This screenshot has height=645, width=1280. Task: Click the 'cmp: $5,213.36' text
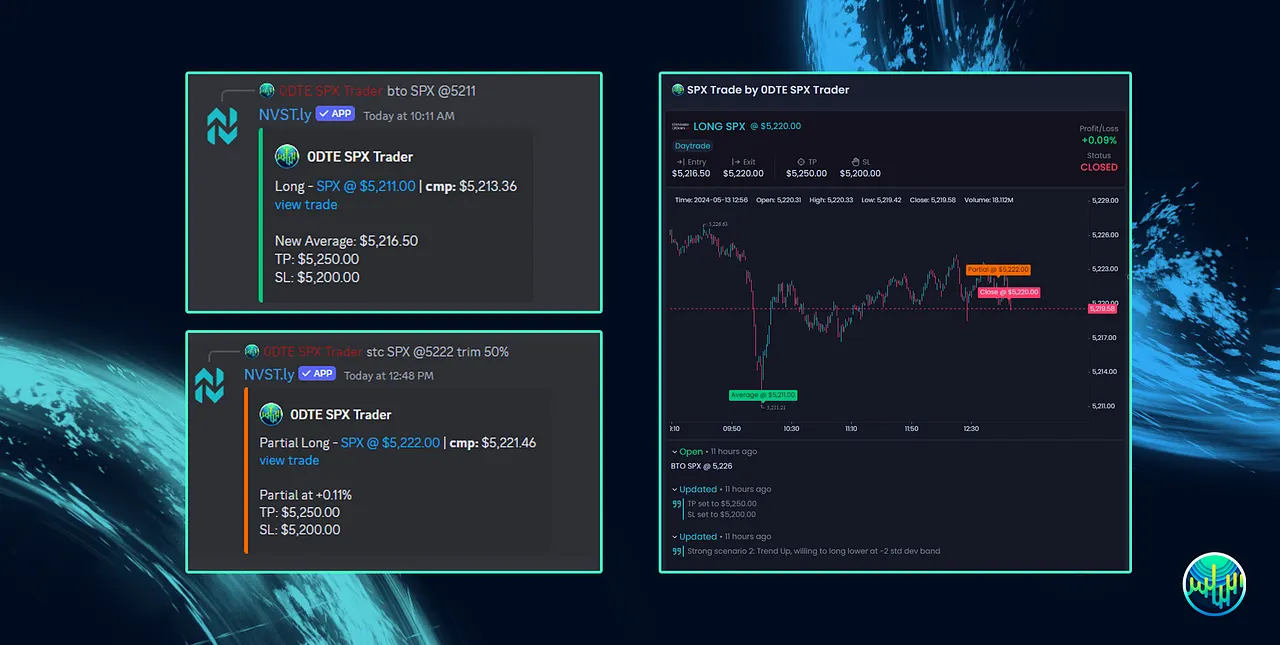[472, 186]
